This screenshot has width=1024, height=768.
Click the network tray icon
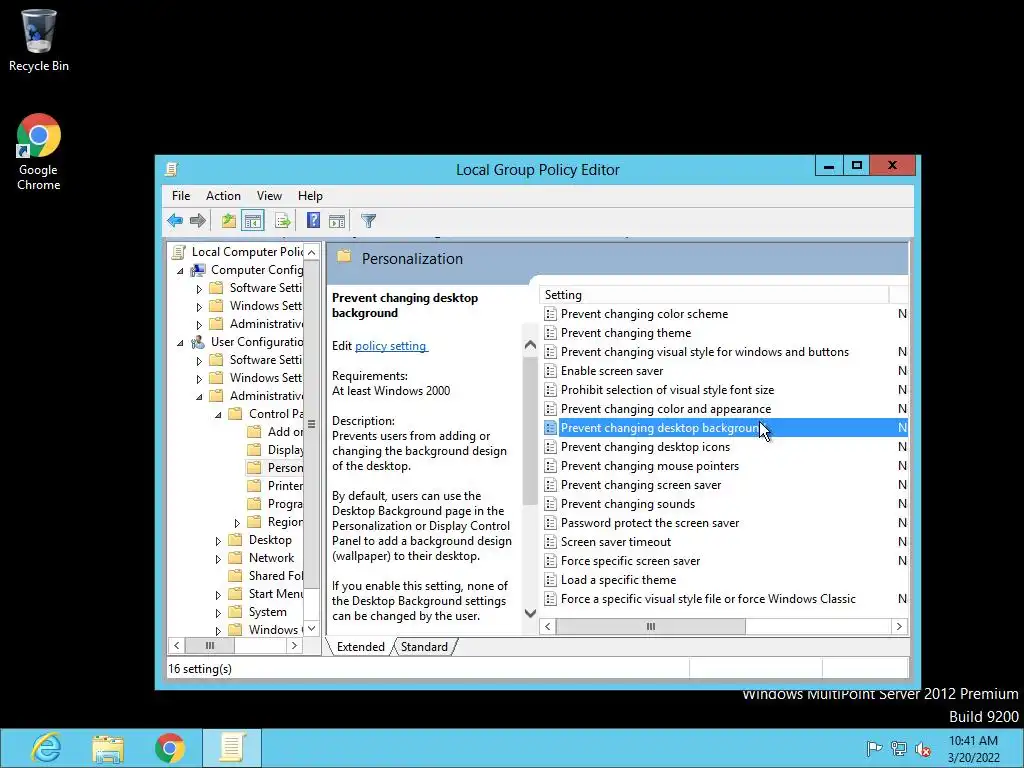tap(899, 748)
